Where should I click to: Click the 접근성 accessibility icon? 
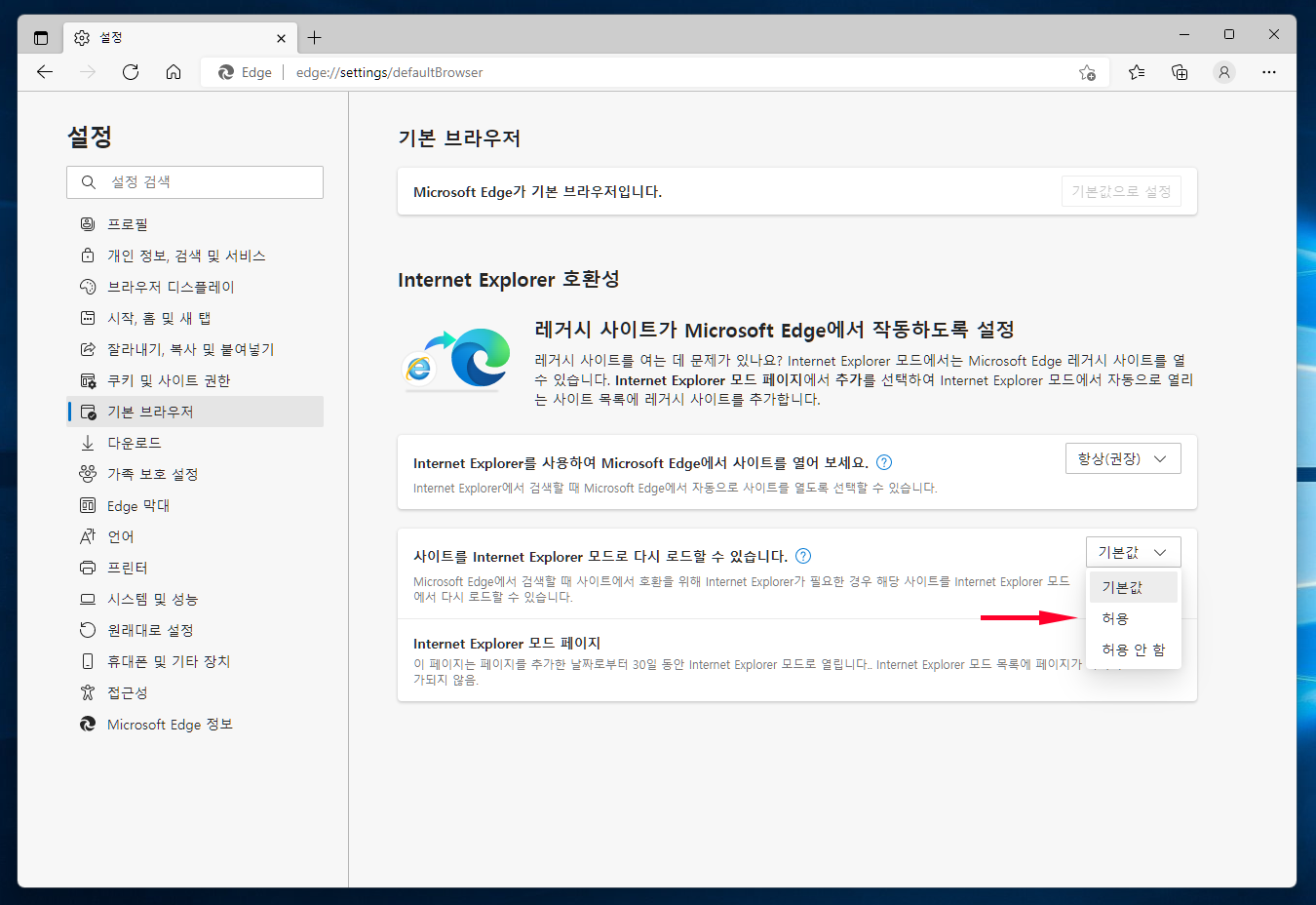pos(88,692)
